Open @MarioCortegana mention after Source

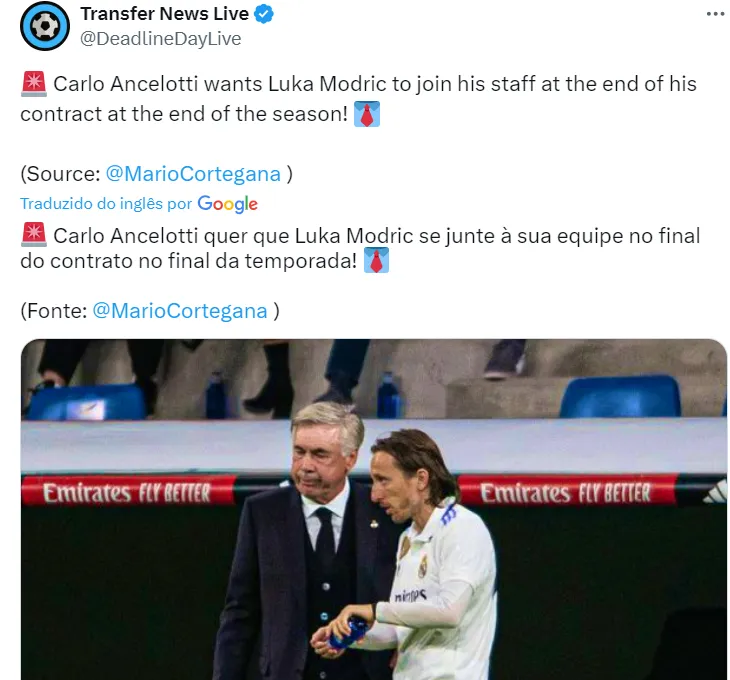point(193,174)
